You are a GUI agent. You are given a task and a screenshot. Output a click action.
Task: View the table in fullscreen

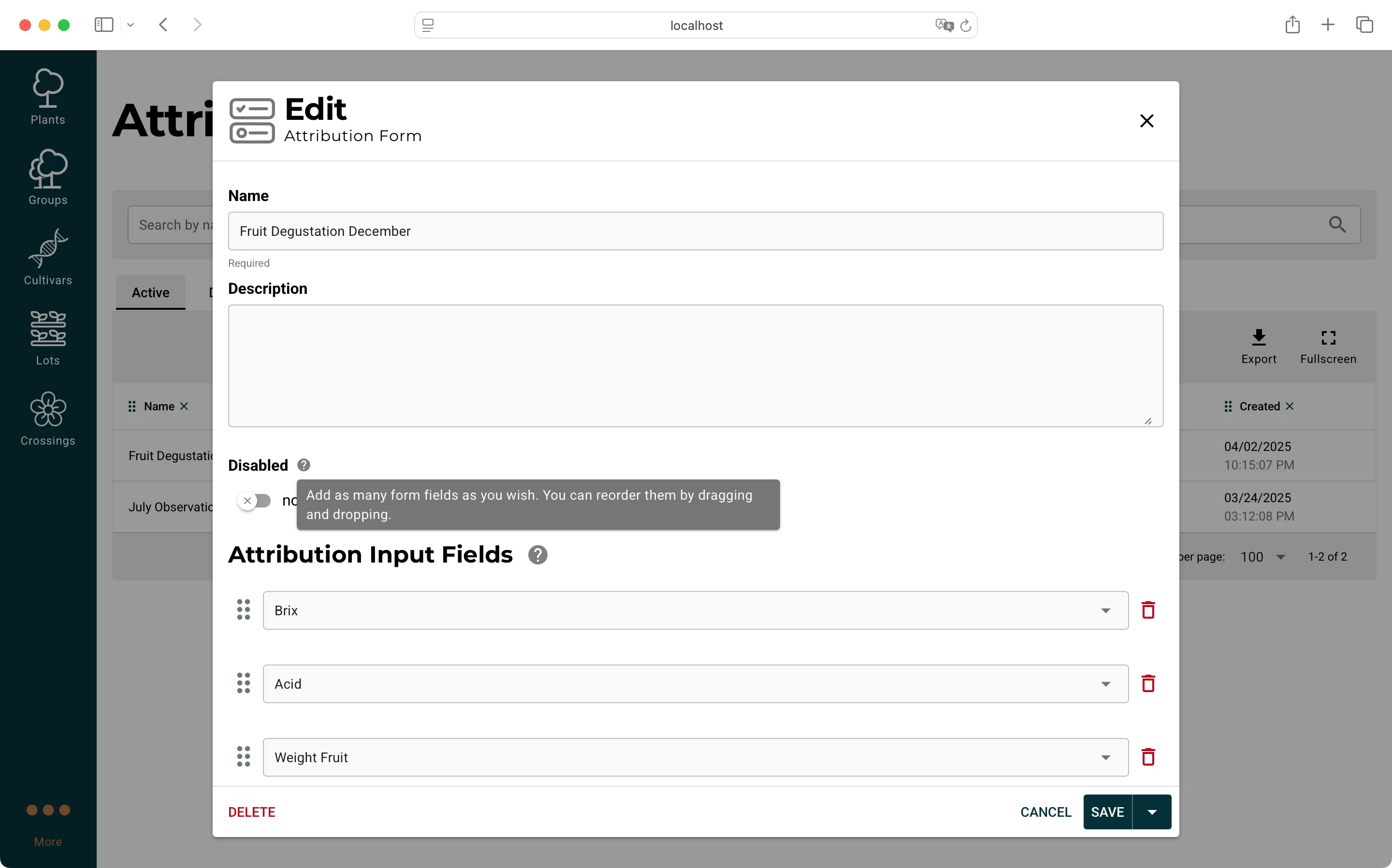1328,345
